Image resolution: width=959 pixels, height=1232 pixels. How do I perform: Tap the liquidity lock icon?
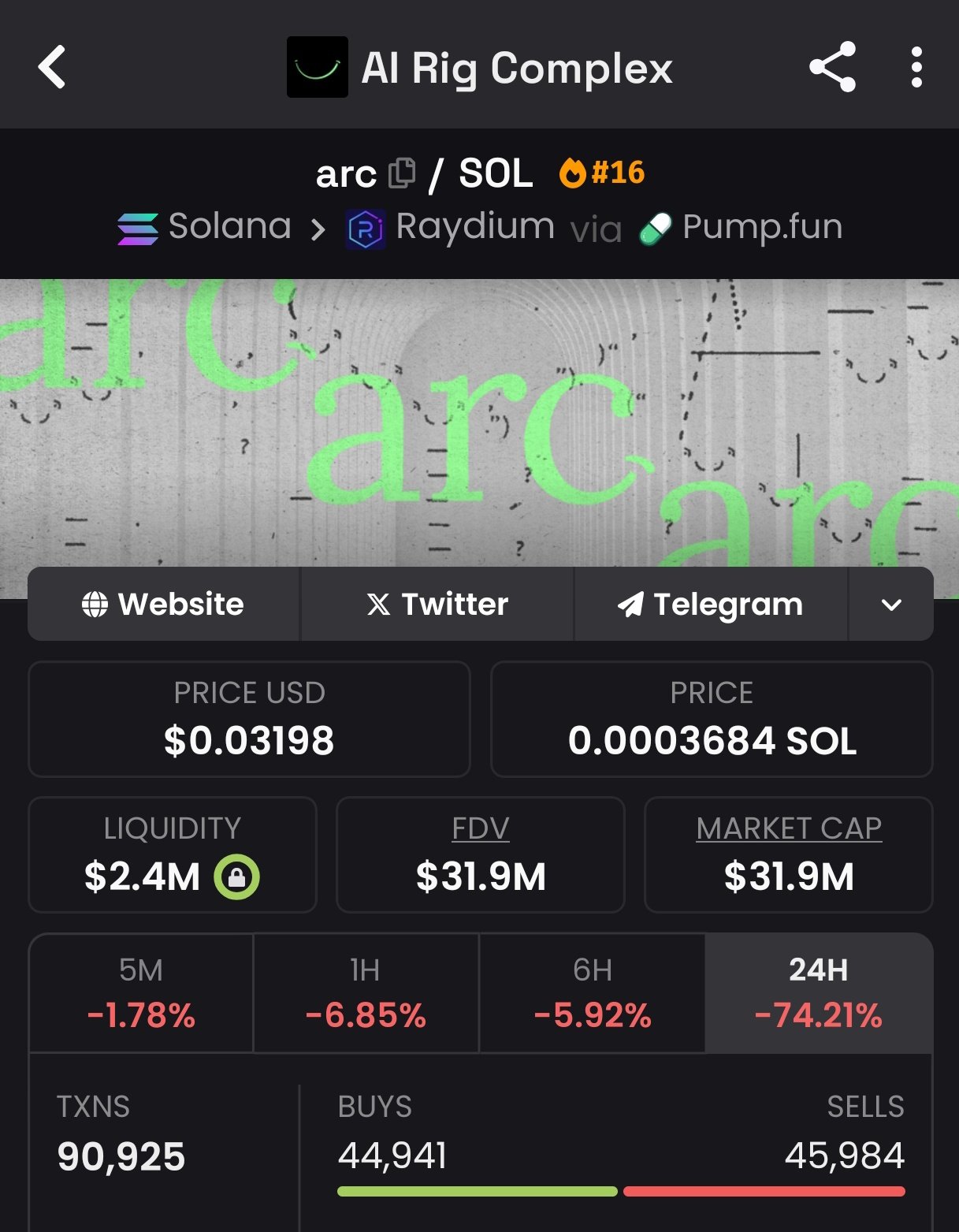point(236,877)
